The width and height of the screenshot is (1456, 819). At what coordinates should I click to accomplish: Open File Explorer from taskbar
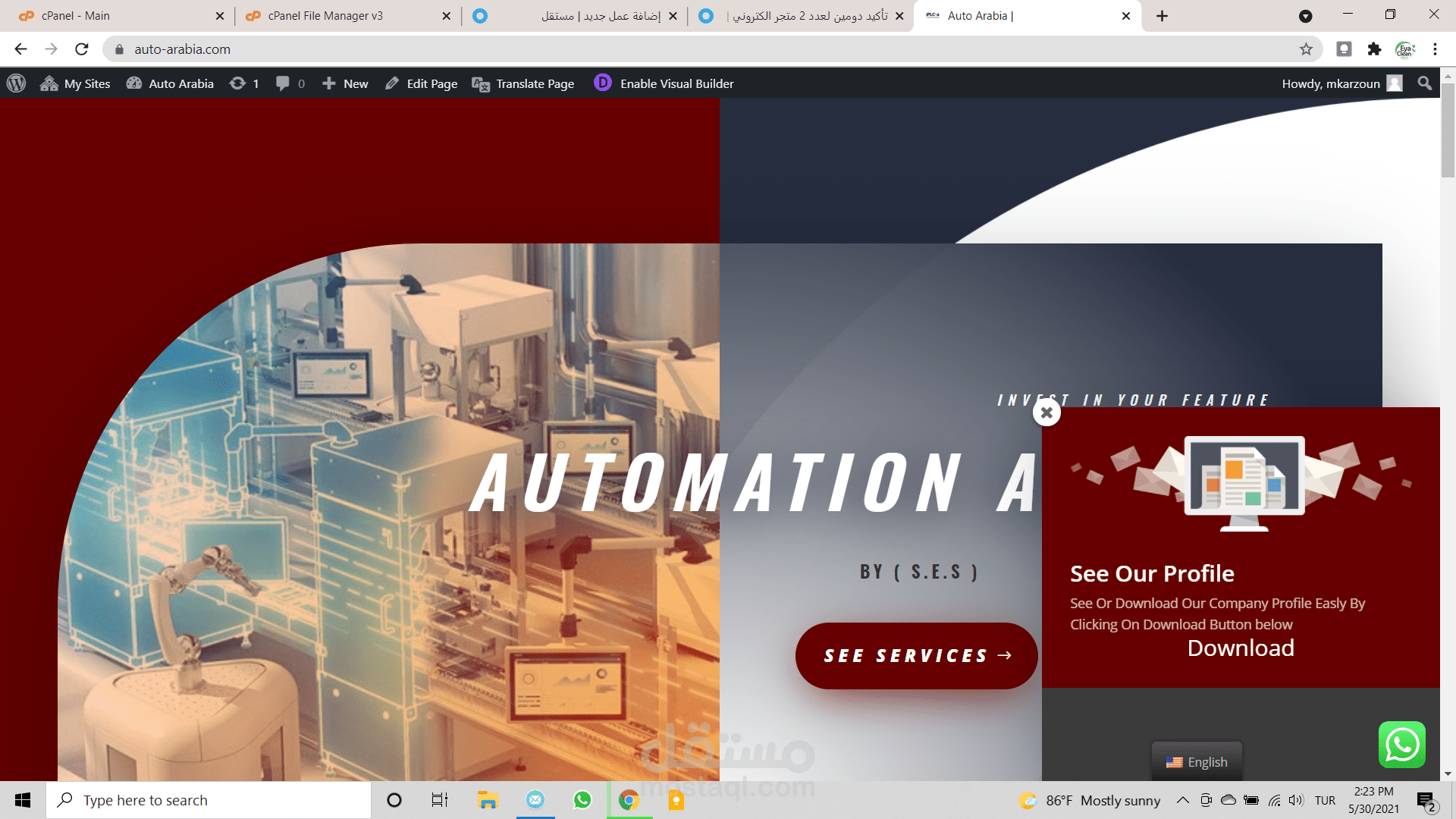pyautogui.click(x=487, y=800)
